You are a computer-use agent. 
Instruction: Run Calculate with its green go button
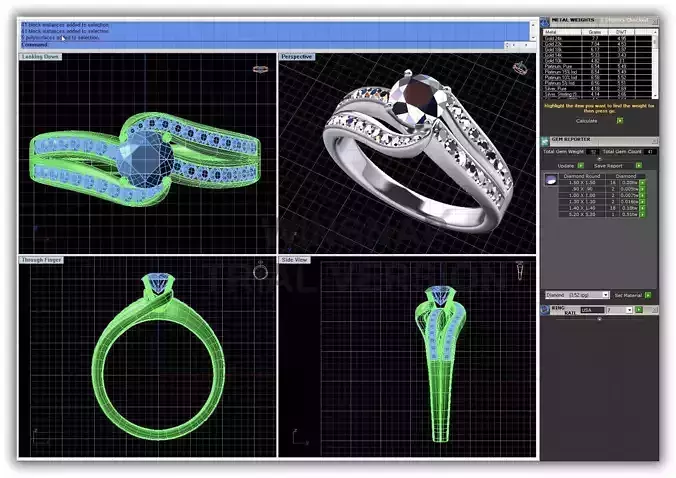620,121
